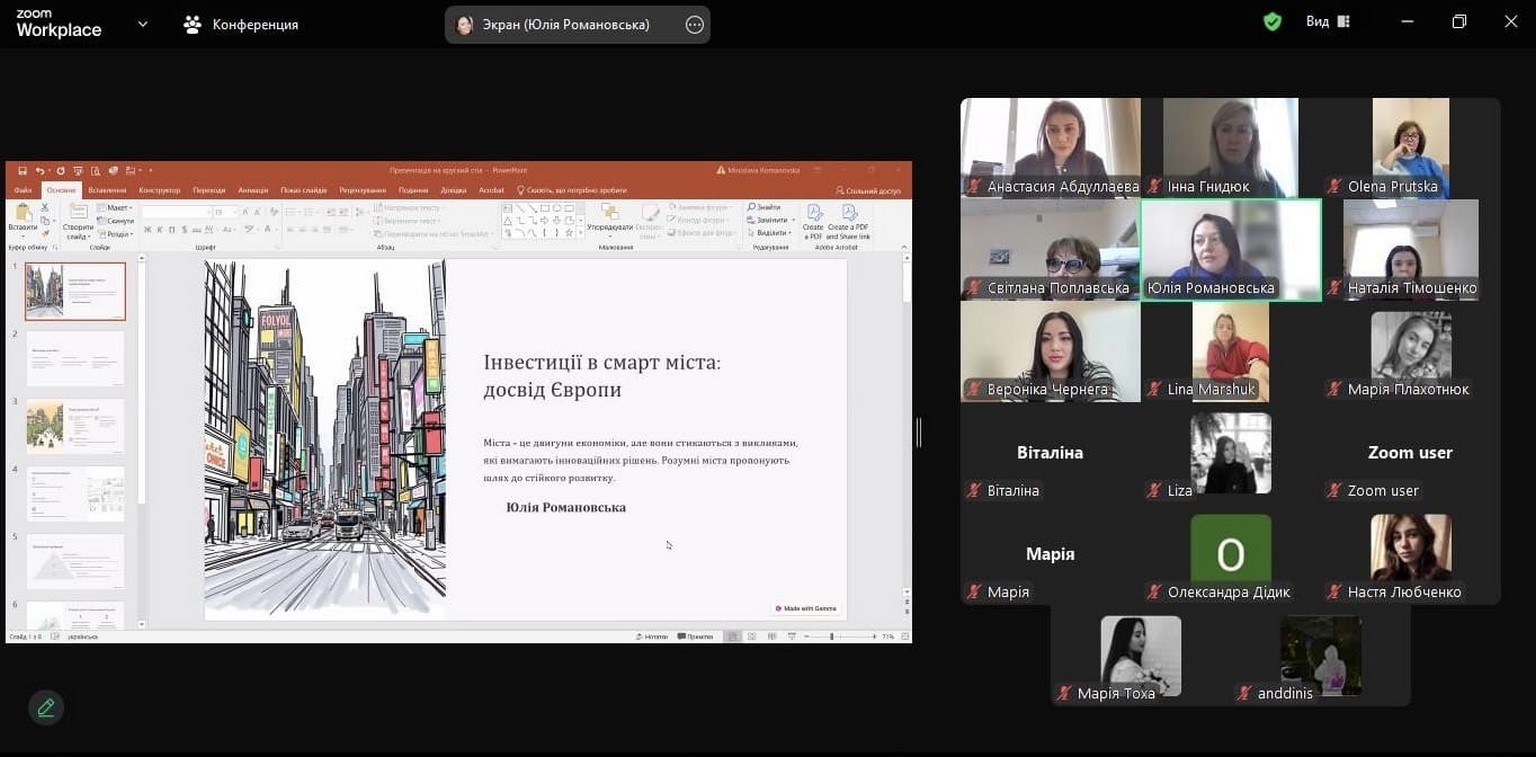Click the zoom slider in PowerPoint status bar

tap(832, 636)
